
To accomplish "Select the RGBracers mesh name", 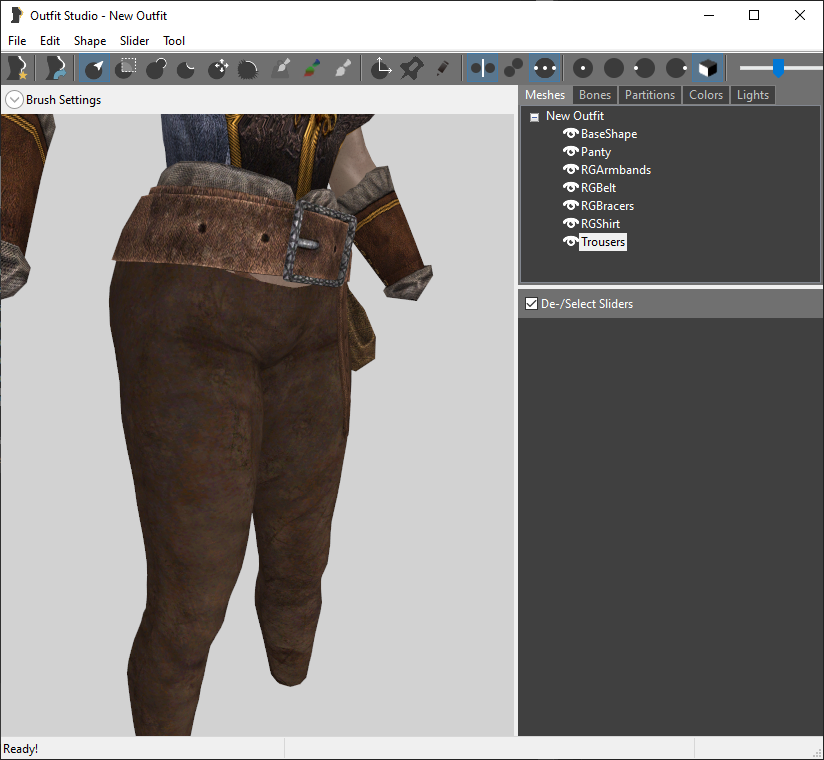I will tap(607, 206).
